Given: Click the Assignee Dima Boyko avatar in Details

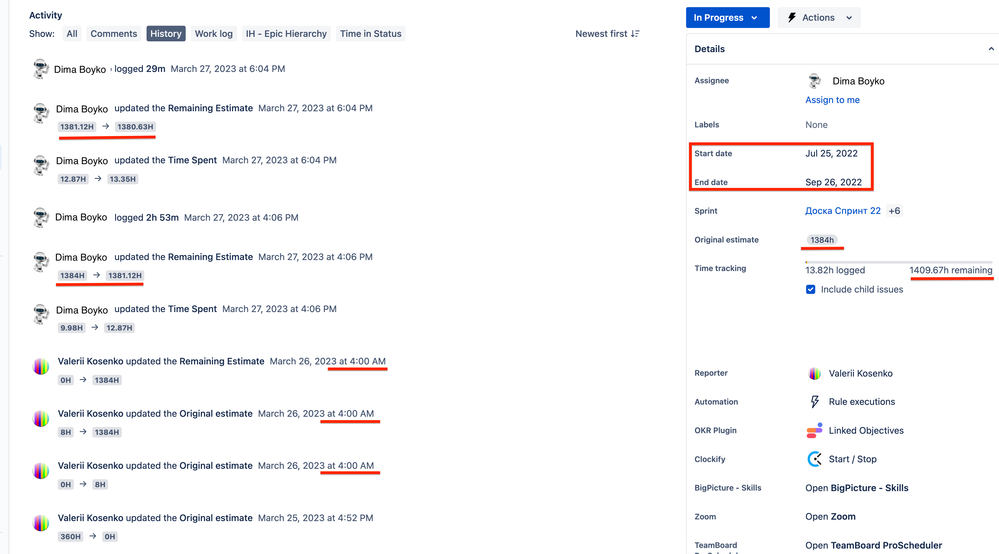Looking at the screenshot, I should (x=814, y=81).
